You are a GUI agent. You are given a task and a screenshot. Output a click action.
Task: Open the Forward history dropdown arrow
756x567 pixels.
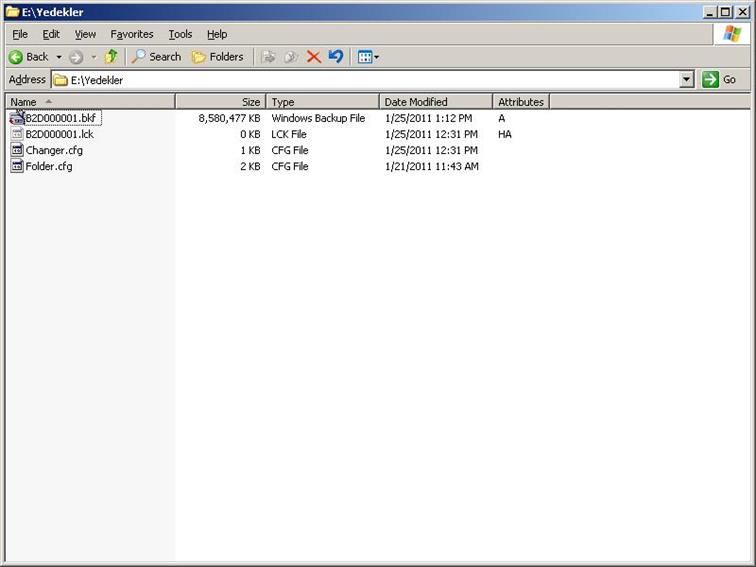[94, 57]
